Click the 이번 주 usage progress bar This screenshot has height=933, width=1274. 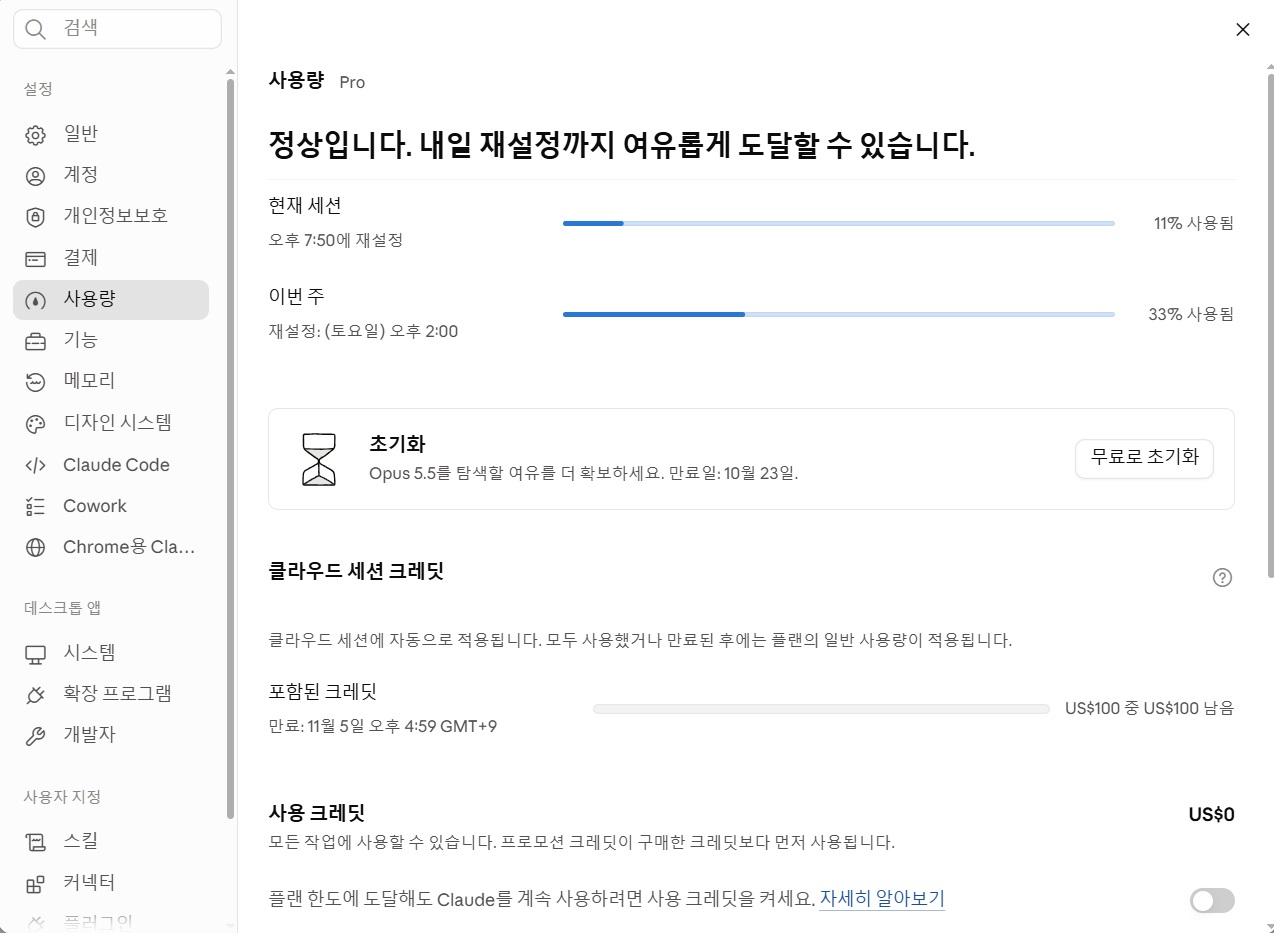point(839,314)
